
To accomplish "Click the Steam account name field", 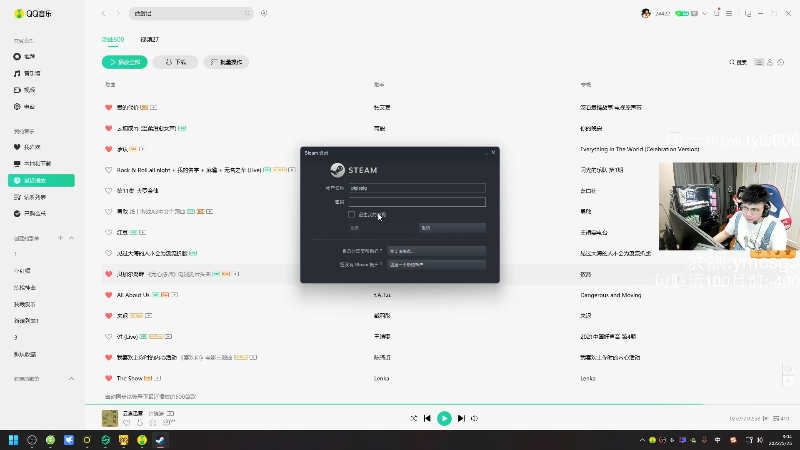I will pos(417,188).
